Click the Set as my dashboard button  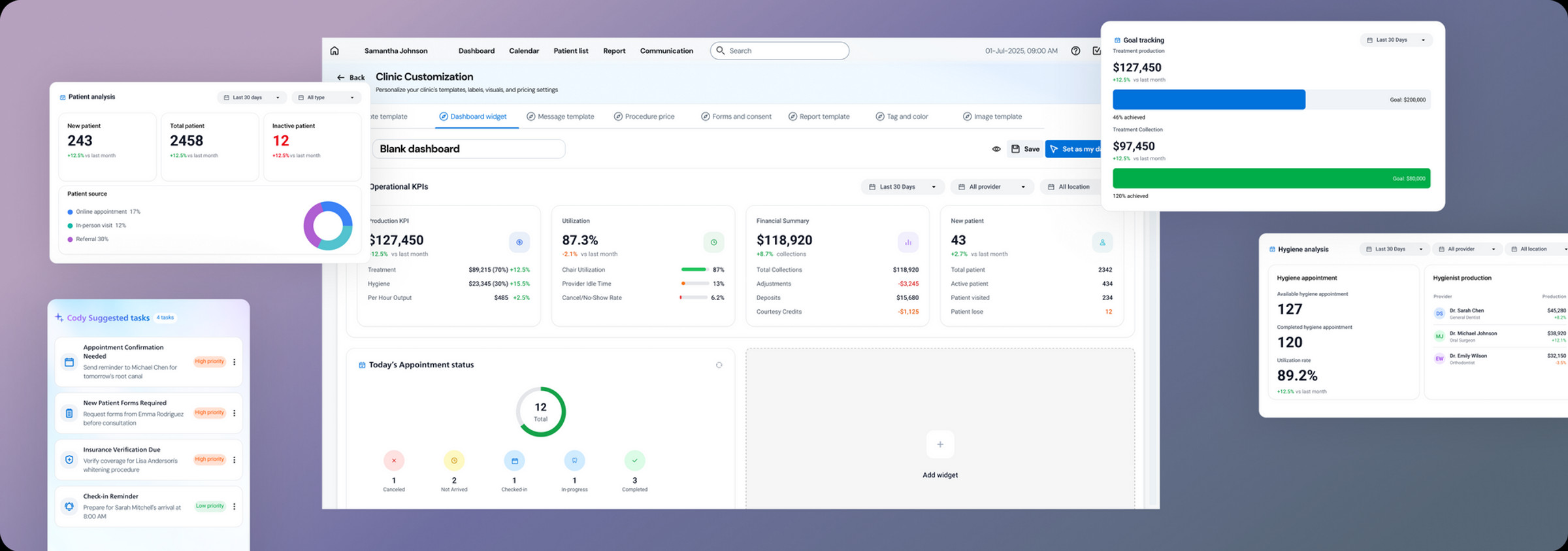coord(1074,149)
